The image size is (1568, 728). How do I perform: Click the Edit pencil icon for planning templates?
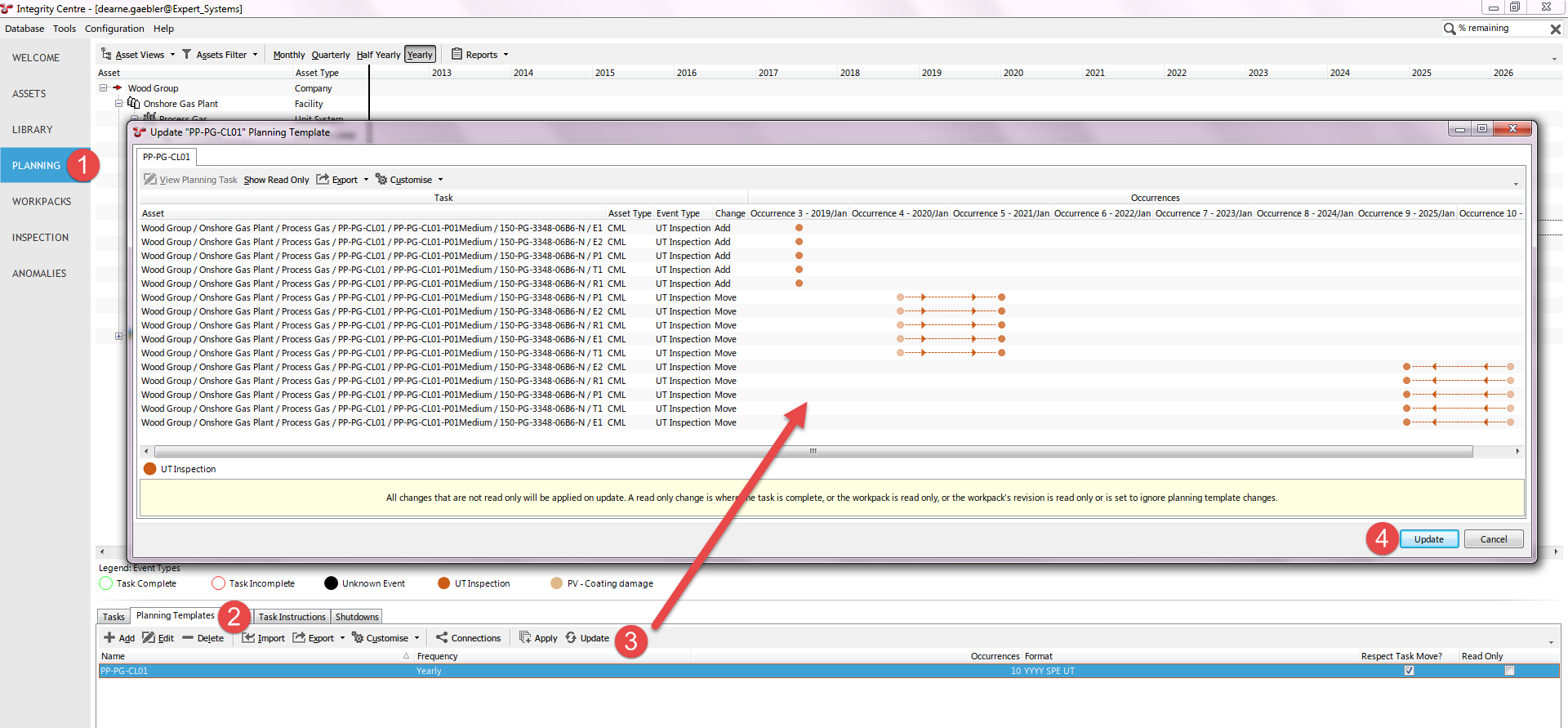pyautogui.click(x=149, y=637)
